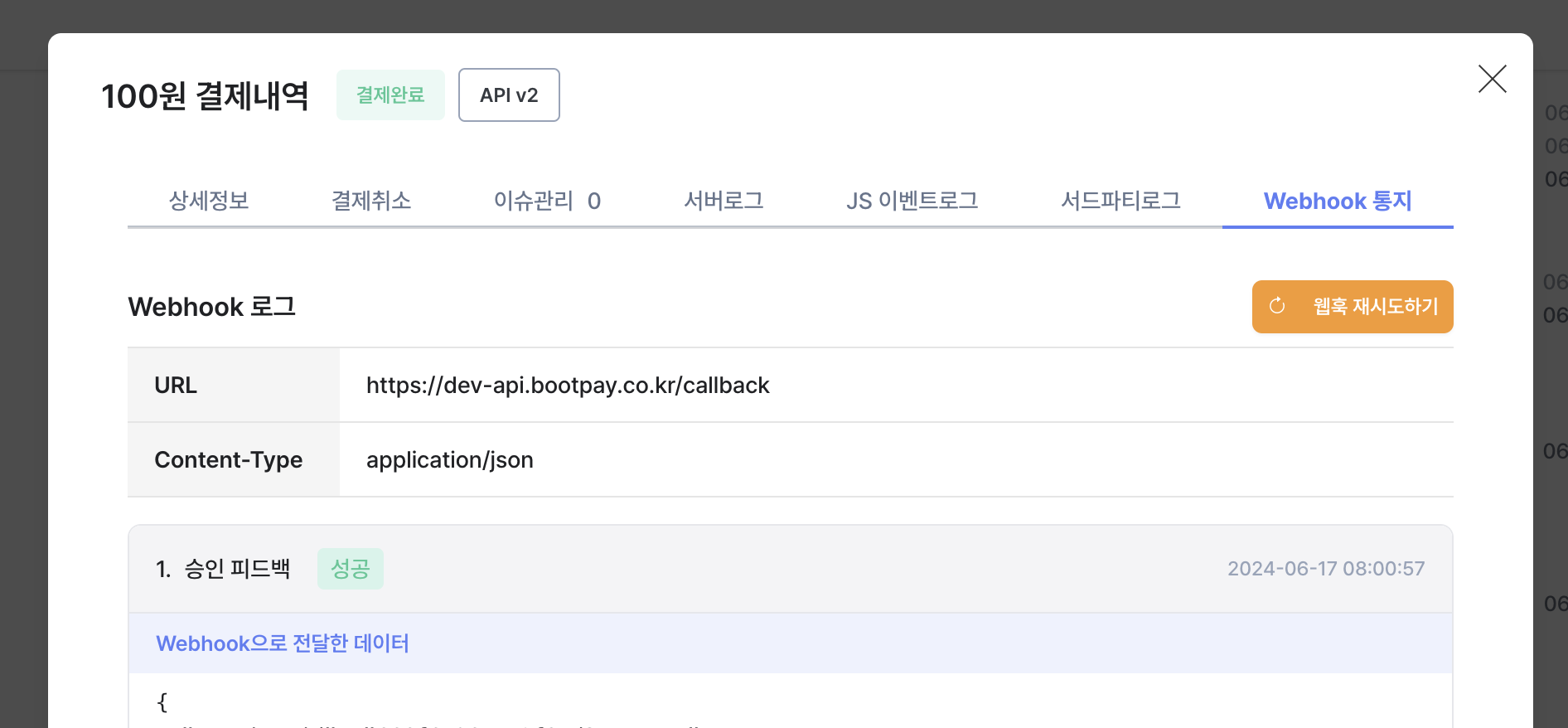Click the 2024-06-17 08:00:57 timestamp
The image size is (1568, 728).
point(1325,569)
